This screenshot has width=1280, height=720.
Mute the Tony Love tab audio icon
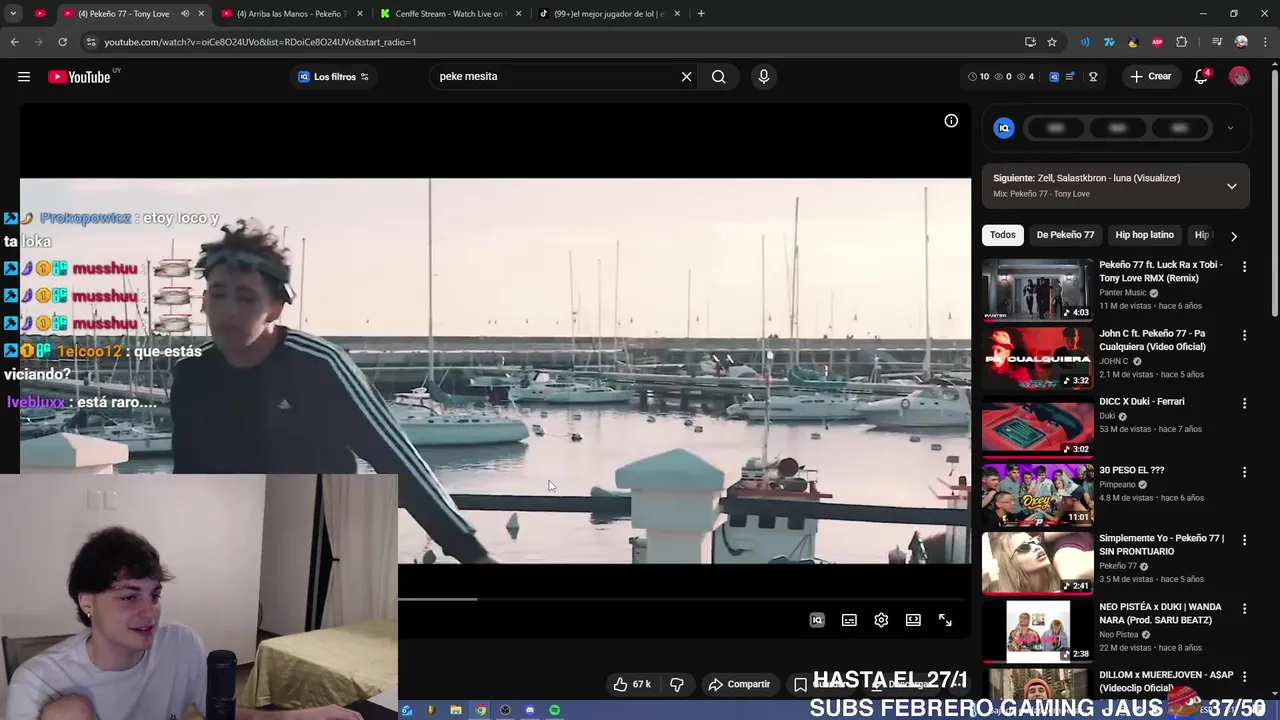click(185, 14)
